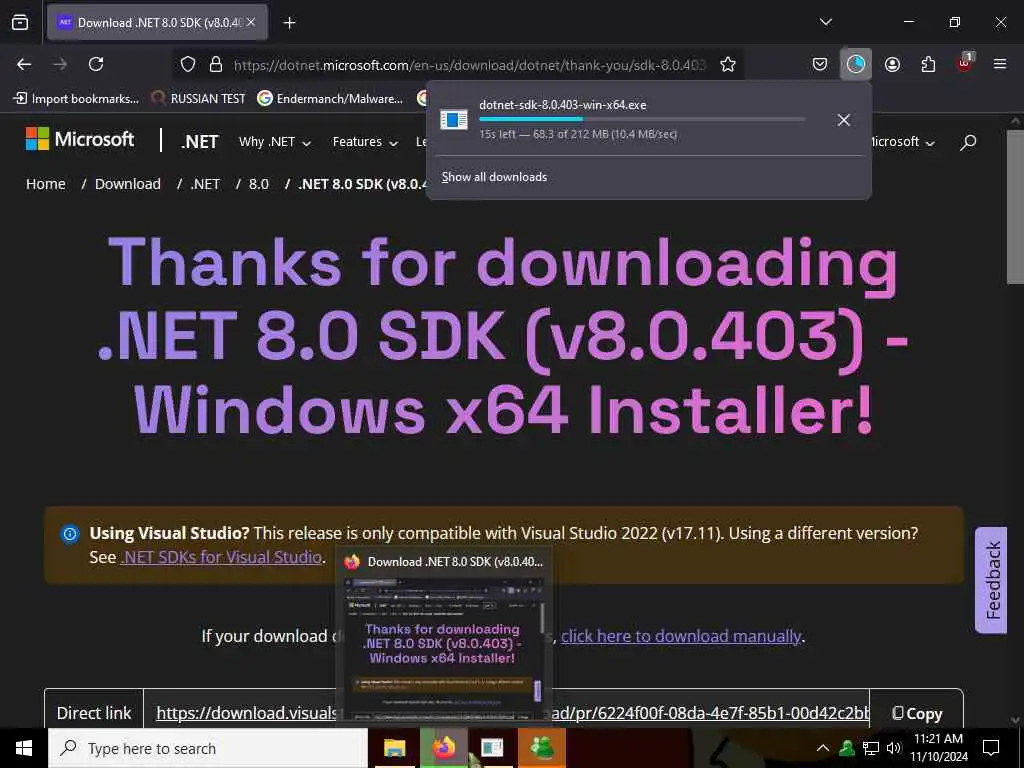Expand the Why .NET menu
The height and width of the screenshot is (768, 1024).
coord(275,142)
